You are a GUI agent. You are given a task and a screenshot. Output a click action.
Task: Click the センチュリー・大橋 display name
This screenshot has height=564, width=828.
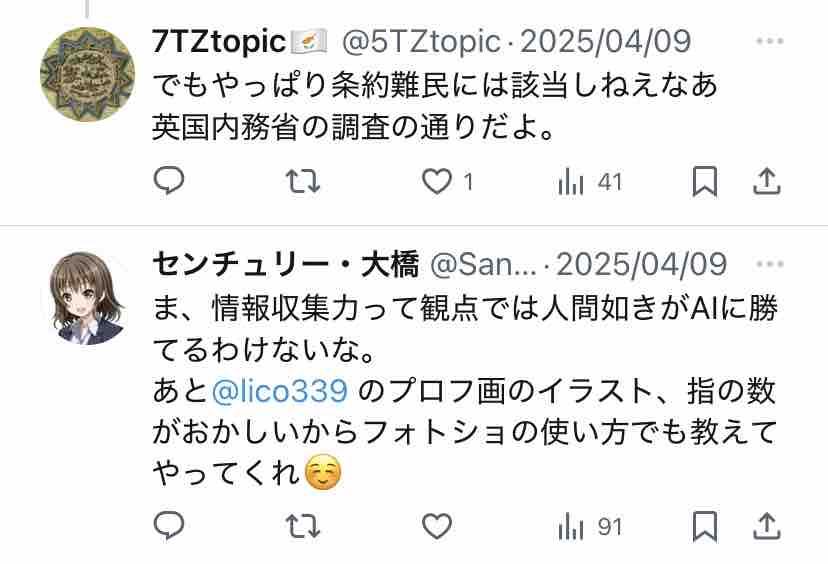tap(286, 264)
